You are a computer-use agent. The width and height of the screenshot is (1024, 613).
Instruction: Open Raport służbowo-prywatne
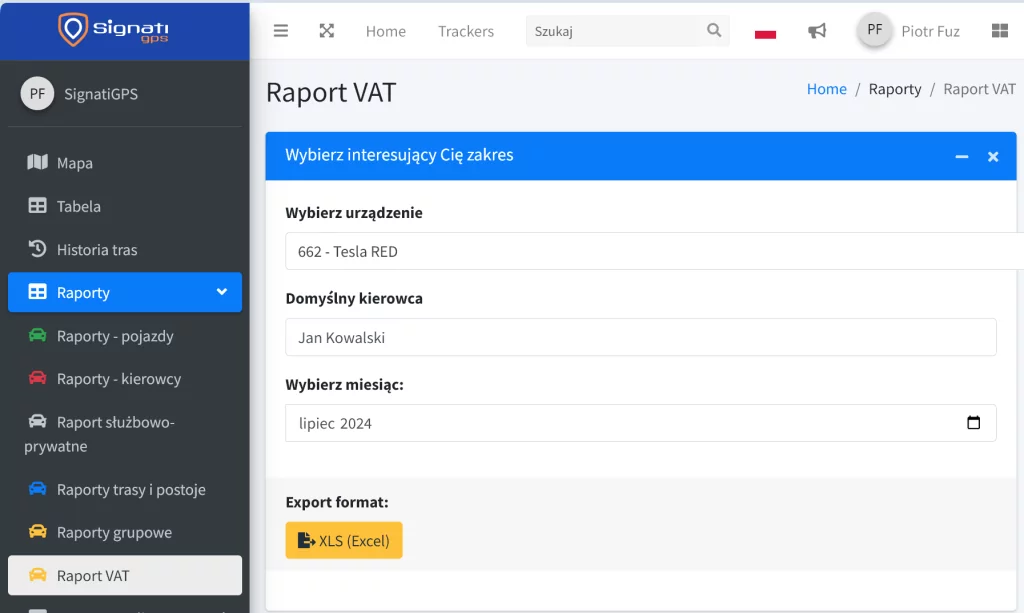click(125, 434)
